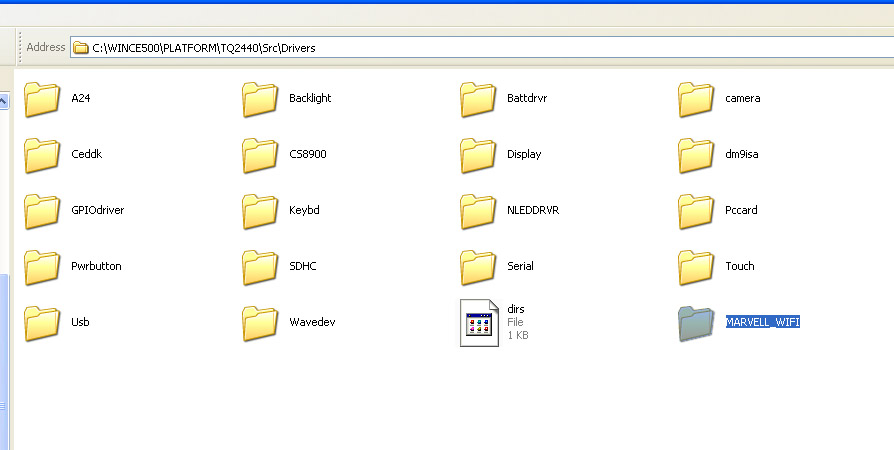Click the GPIOdriver folder name
This screenshot has height=450, width=894.
[97, 210]
